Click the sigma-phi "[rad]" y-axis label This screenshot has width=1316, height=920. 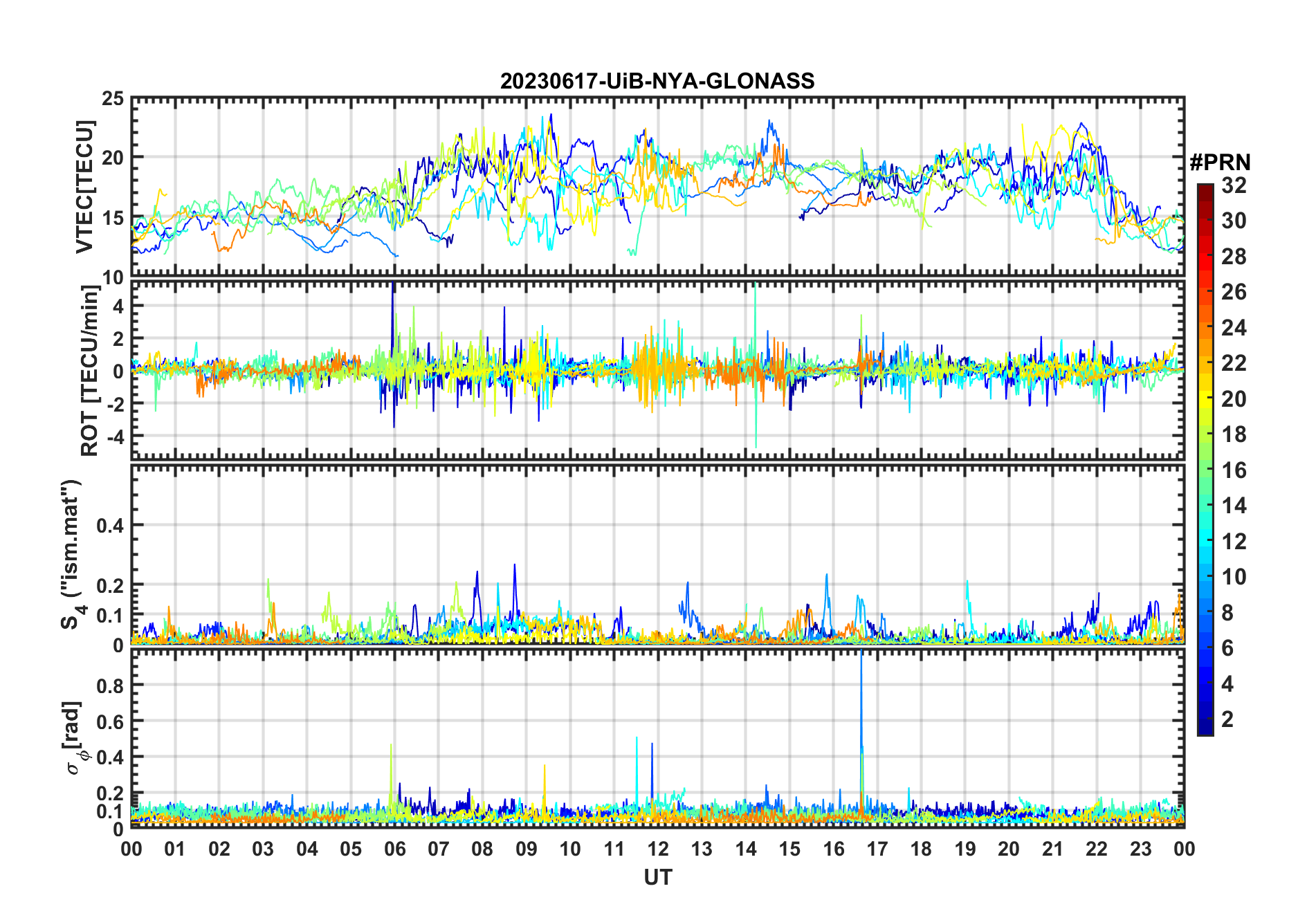coord(75,738)
